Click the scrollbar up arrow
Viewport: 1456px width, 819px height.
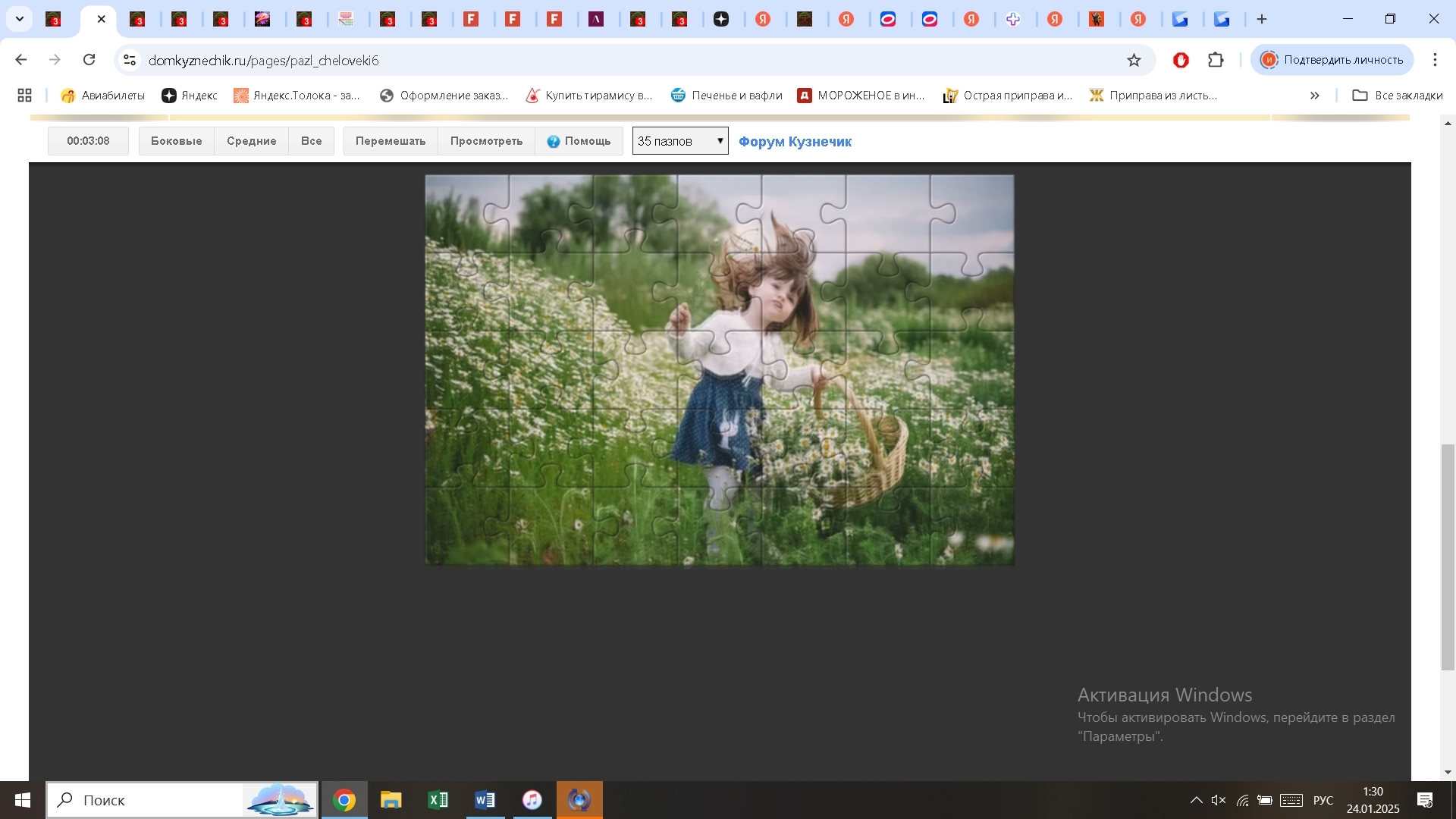coord(1448,123)
